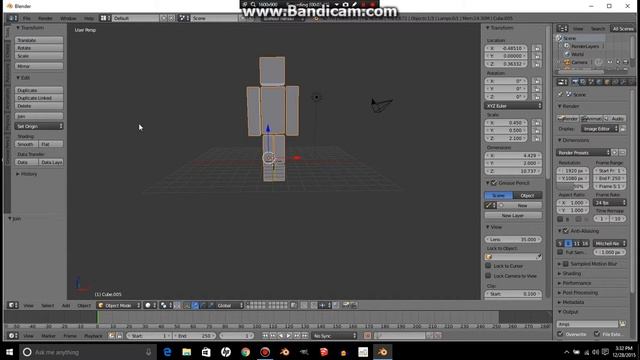Screen dimensions: 640x360
Task: Open the Global orientation dropdown
Action: tap(229, 305)
